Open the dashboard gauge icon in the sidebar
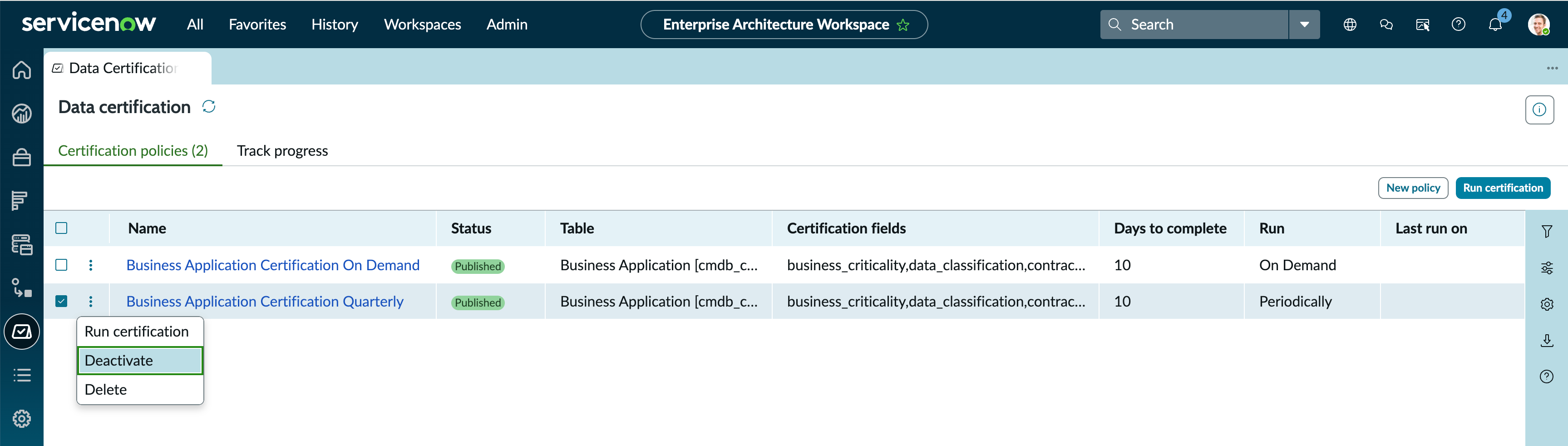The image size is (1568, 446). (x=22, y=114)
